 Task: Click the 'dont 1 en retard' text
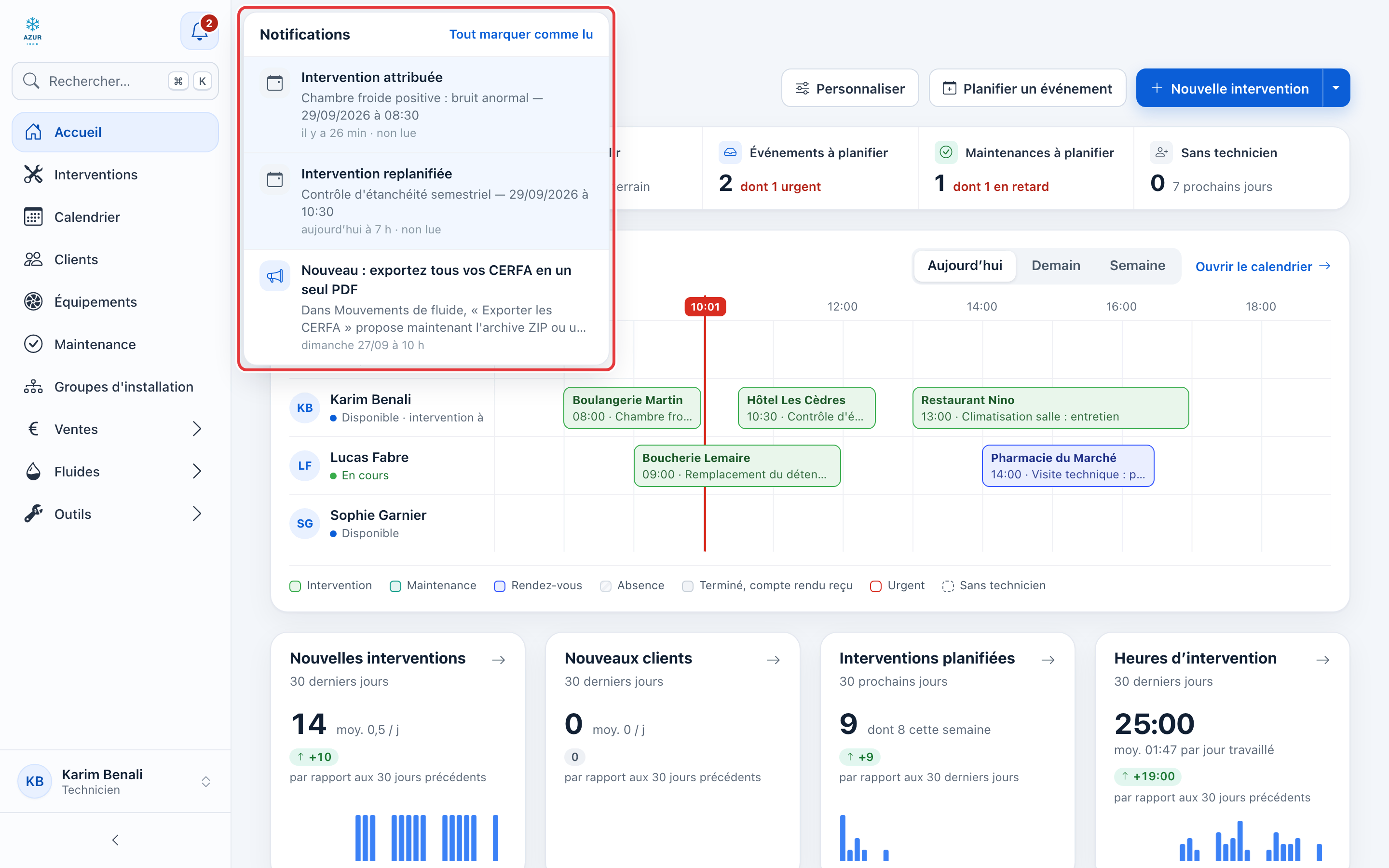(x=1000, y=187)
